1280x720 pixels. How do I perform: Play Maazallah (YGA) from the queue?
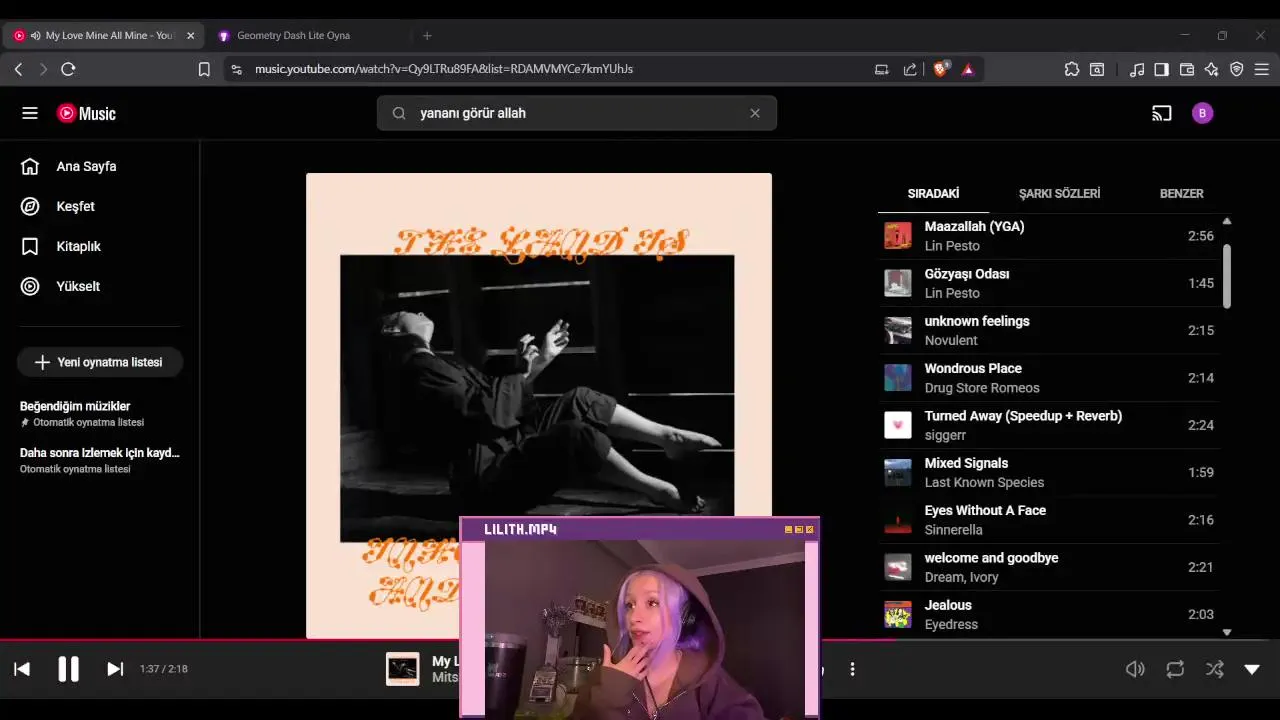(x=1050, y=236)
